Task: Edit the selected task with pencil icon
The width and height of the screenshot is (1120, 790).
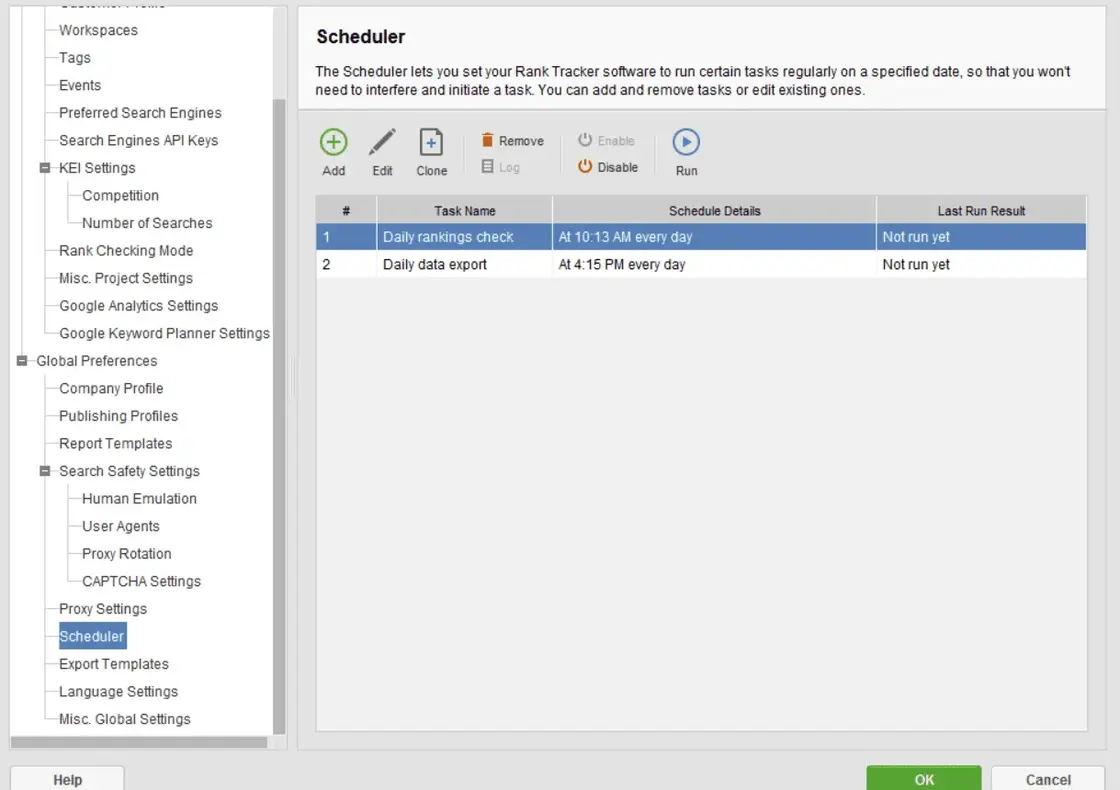Action: [x=382, y=152]
